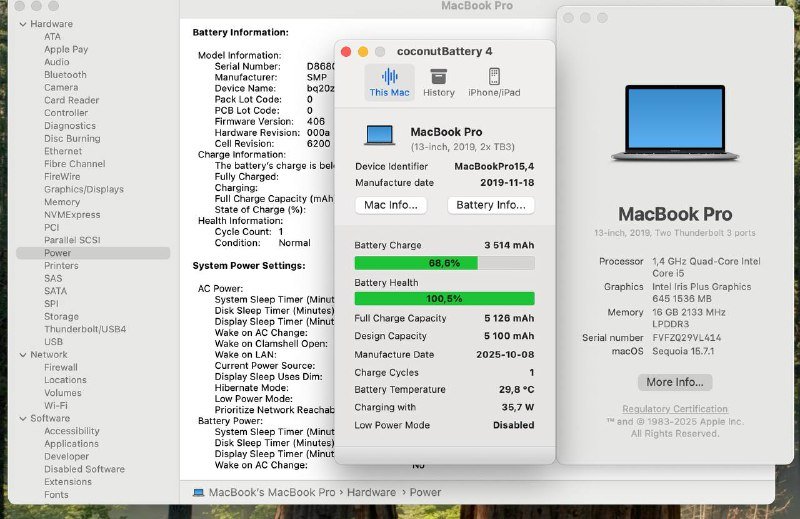Select SAS in the sidebar
This screenshot has height=519, width=800.
click(x=53, y=279)
